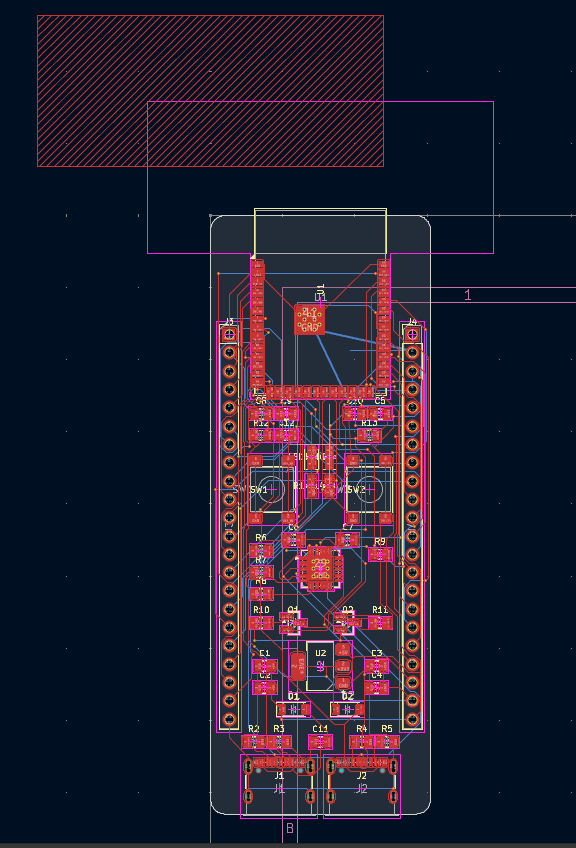The image size is (576, 848).
Task: Select square pin 1 of left pin header
Action: (229, 335)
